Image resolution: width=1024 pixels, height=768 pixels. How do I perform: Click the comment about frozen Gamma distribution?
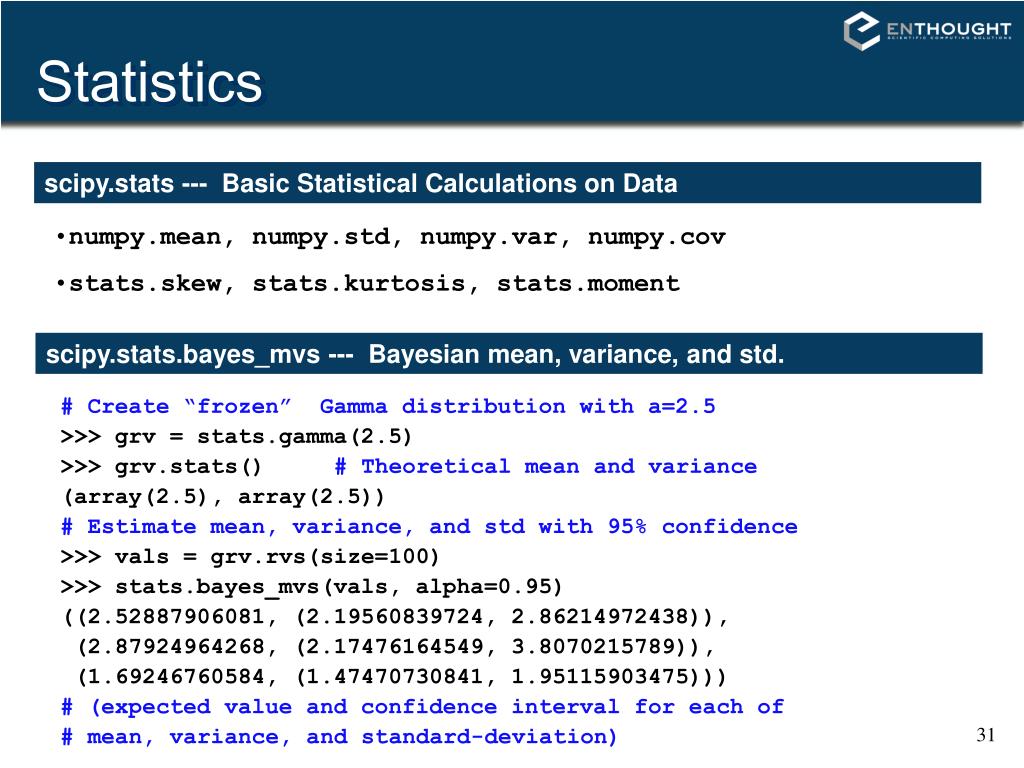click(x=388, y=406)
